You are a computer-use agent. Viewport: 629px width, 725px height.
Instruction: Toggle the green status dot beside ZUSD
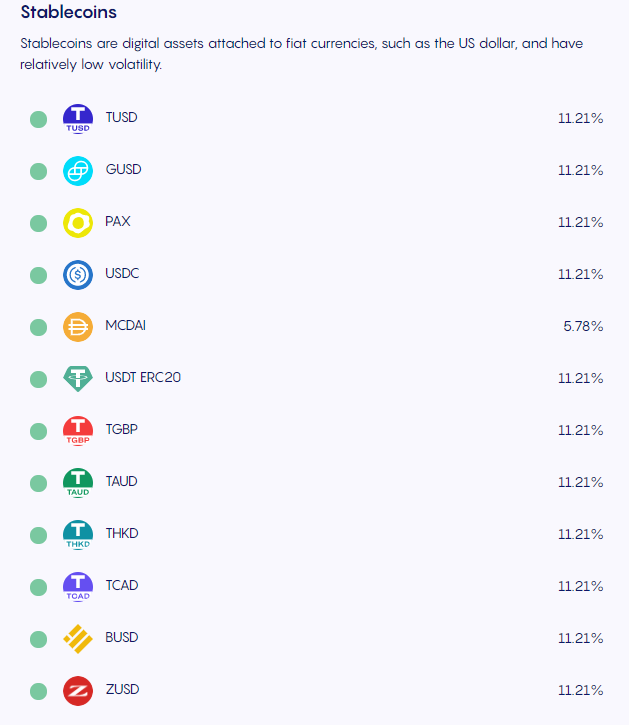point(39,691)
